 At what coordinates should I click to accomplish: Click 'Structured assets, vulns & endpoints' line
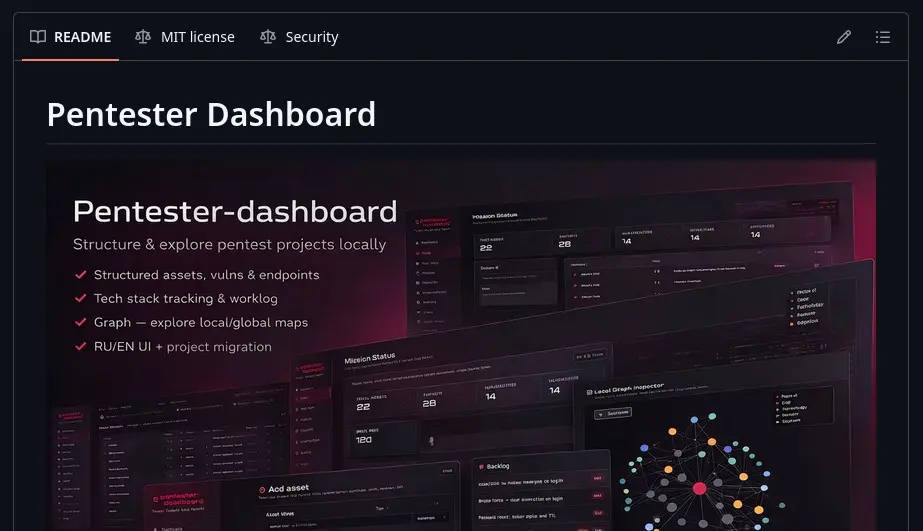pyautogui.click(x=207, y=275)
